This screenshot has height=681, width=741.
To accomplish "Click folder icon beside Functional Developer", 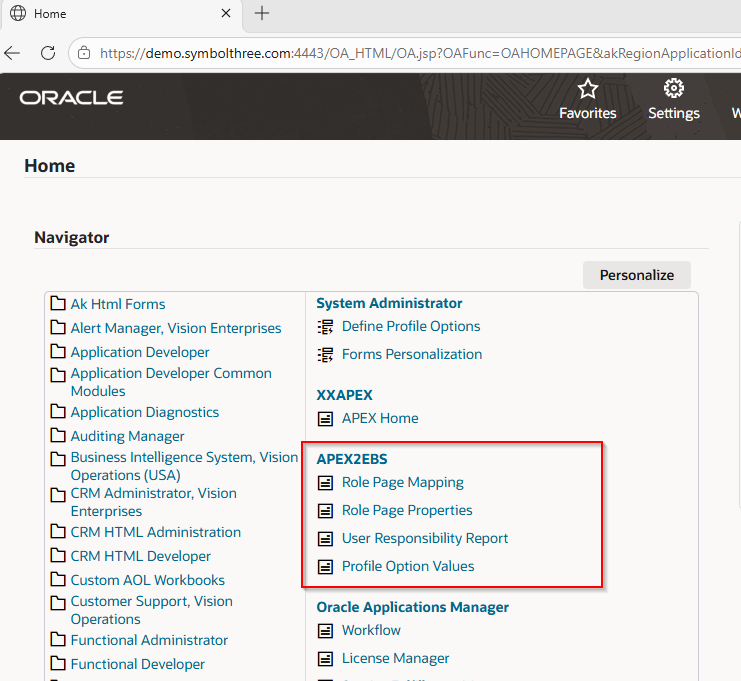I will (x=58, y=663).
